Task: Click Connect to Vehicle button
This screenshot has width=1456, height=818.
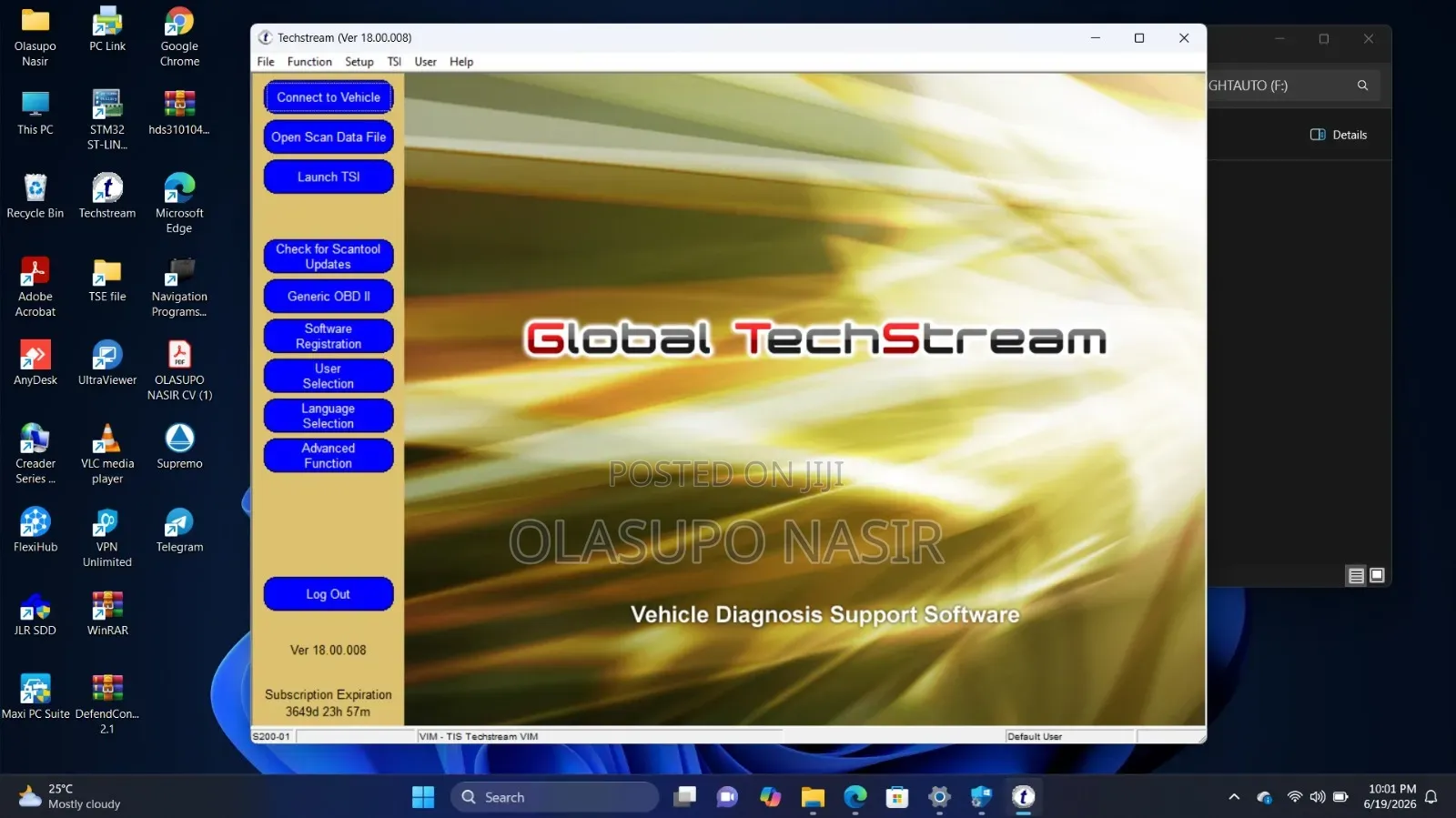Action: click(329, 97)
